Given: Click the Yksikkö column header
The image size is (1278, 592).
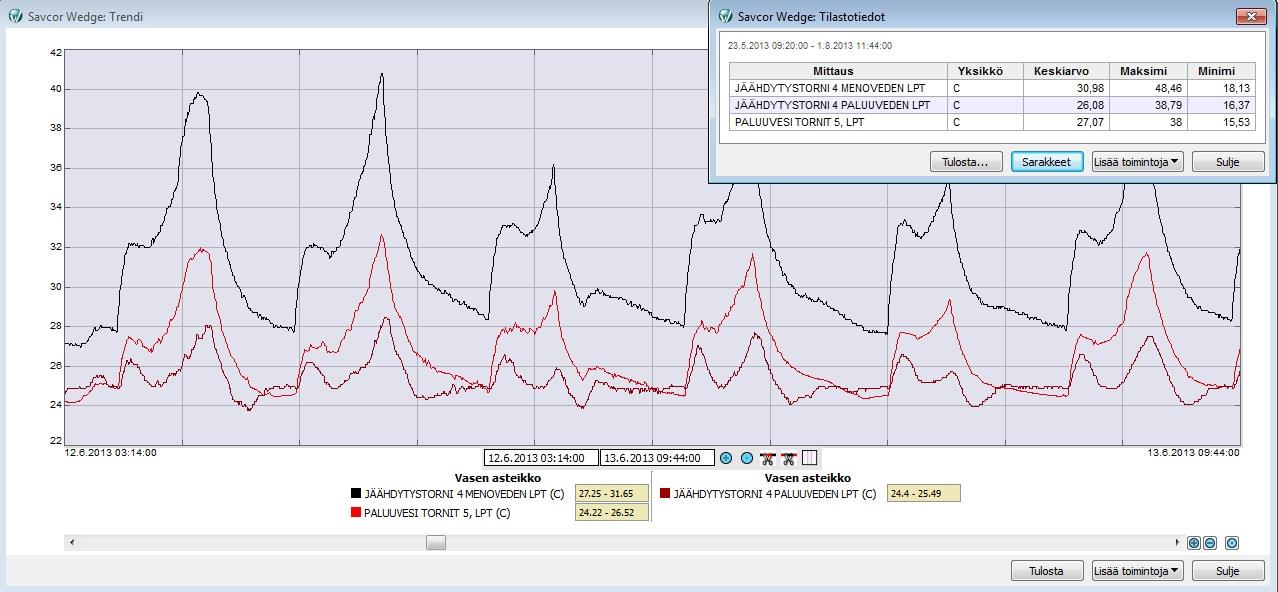Looking at the screenshot, I should coord(986,71).
